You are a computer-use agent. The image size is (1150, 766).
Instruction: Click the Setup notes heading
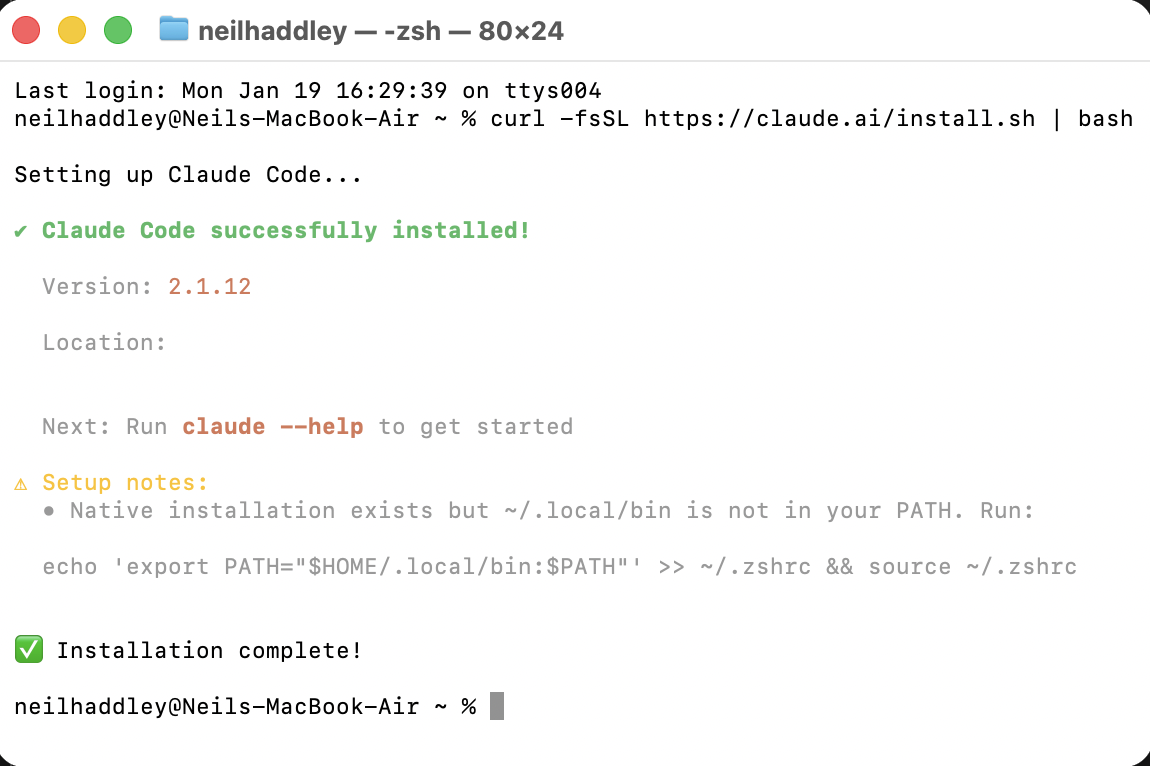(125, 482)
